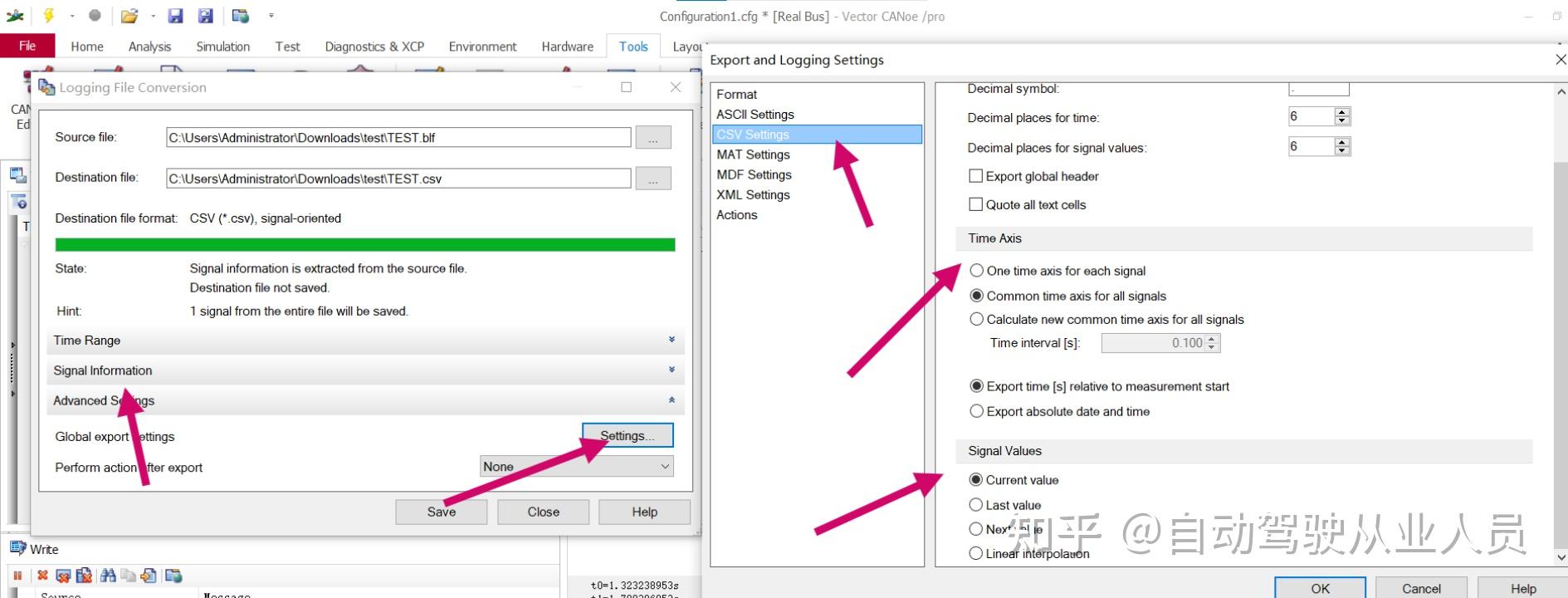Increase Decimal places for time stepper
The width and height of the screenshot is (1568, 598).
[x=1342, y=112]
